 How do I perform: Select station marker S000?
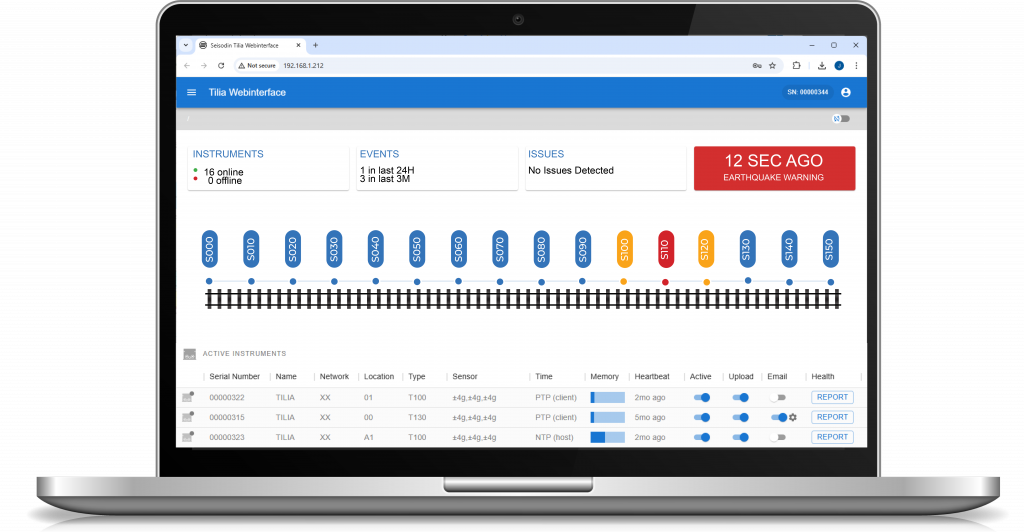[210, 249]
